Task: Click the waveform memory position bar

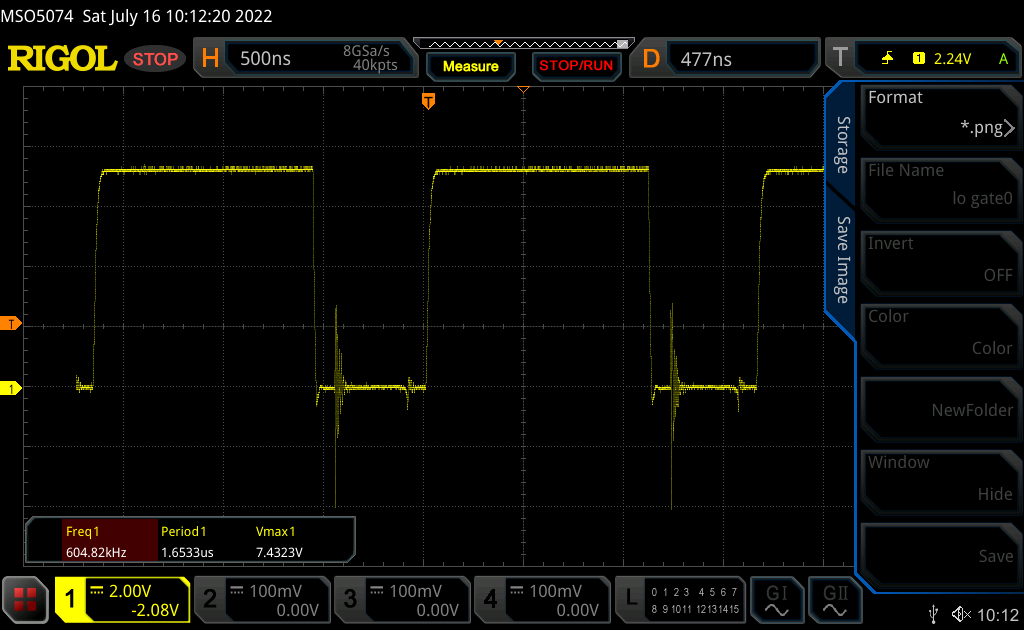Action: 524,44
